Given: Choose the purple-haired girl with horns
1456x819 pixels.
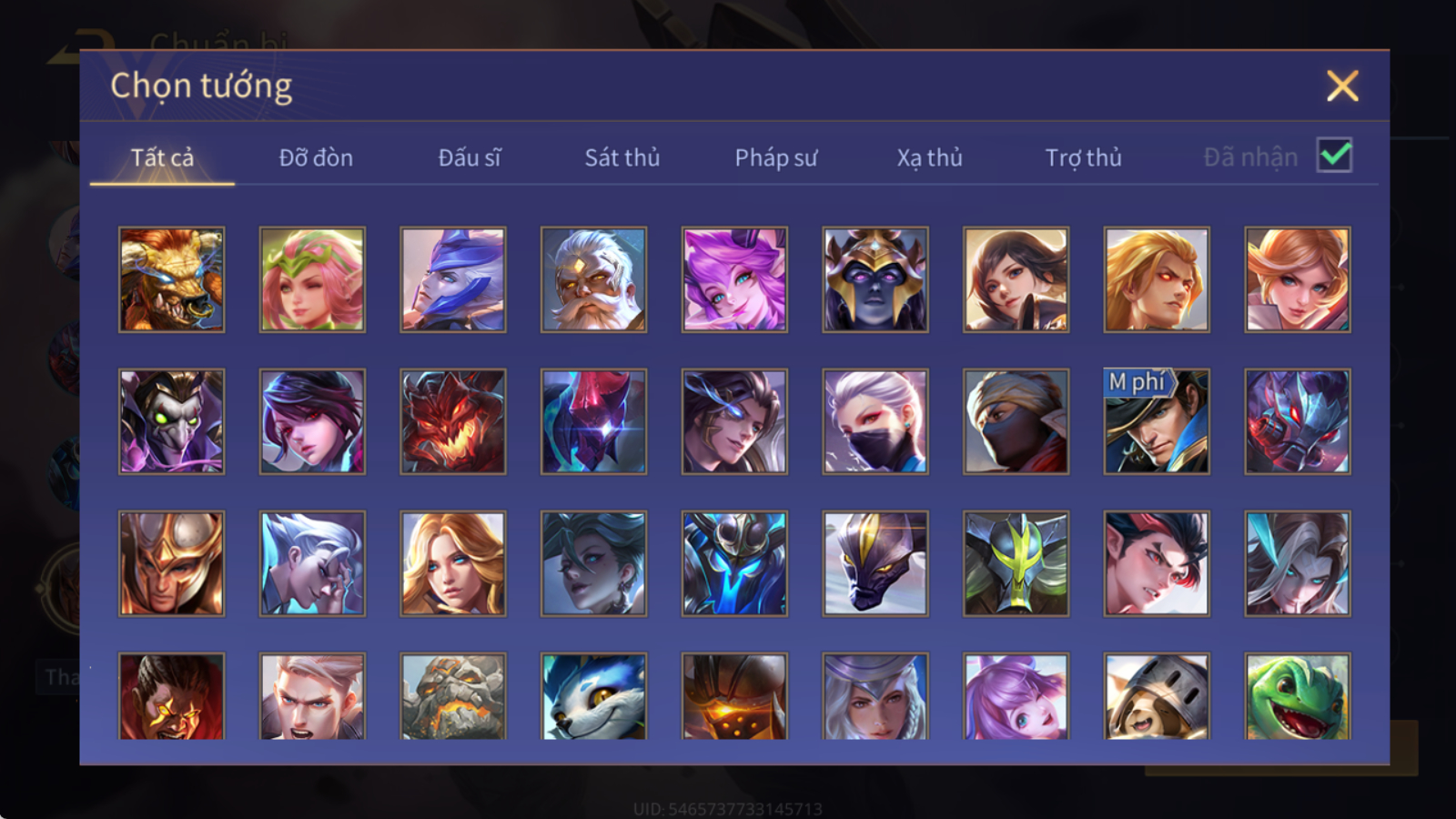Looking at the screenshot, I should [x=734, y=279].
